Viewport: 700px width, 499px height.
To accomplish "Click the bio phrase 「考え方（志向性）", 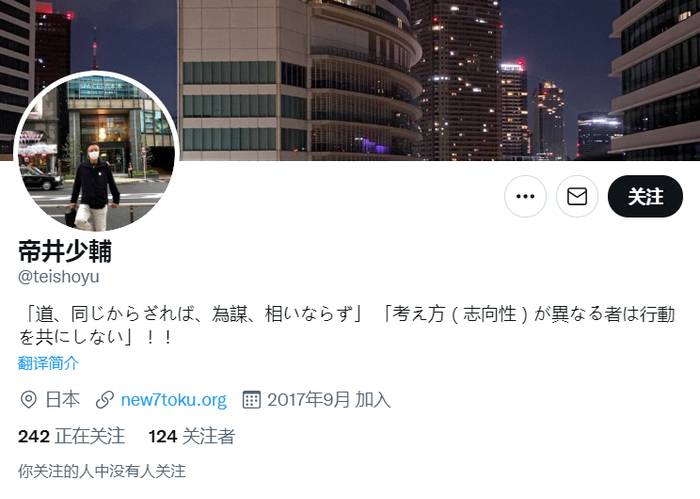I will [x=455, y=314].
